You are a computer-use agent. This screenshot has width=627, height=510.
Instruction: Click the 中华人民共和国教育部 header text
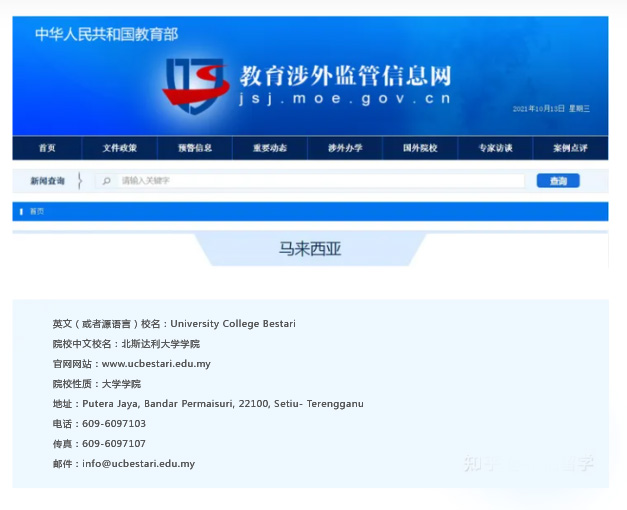pos(106,34)
